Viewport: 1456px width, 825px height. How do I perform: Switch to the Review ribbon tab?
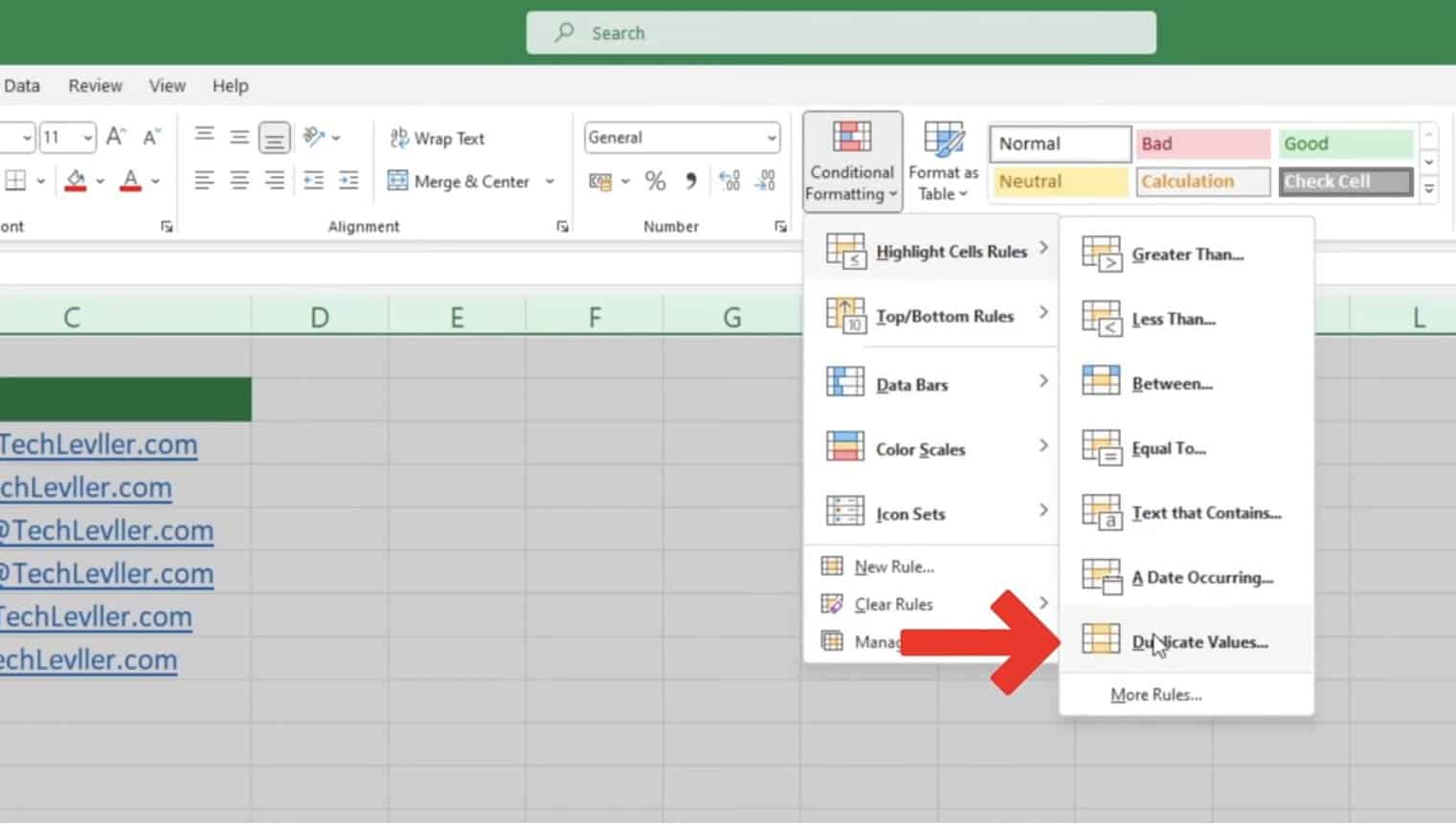[x=95, y=85]
